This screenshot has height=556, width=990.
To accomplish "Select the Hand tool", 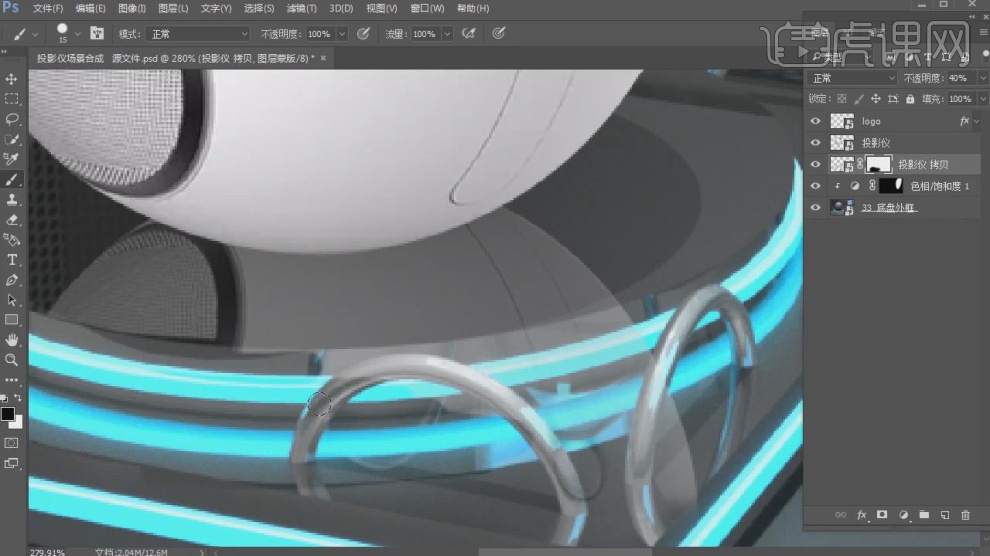I will tap(11, 340).
